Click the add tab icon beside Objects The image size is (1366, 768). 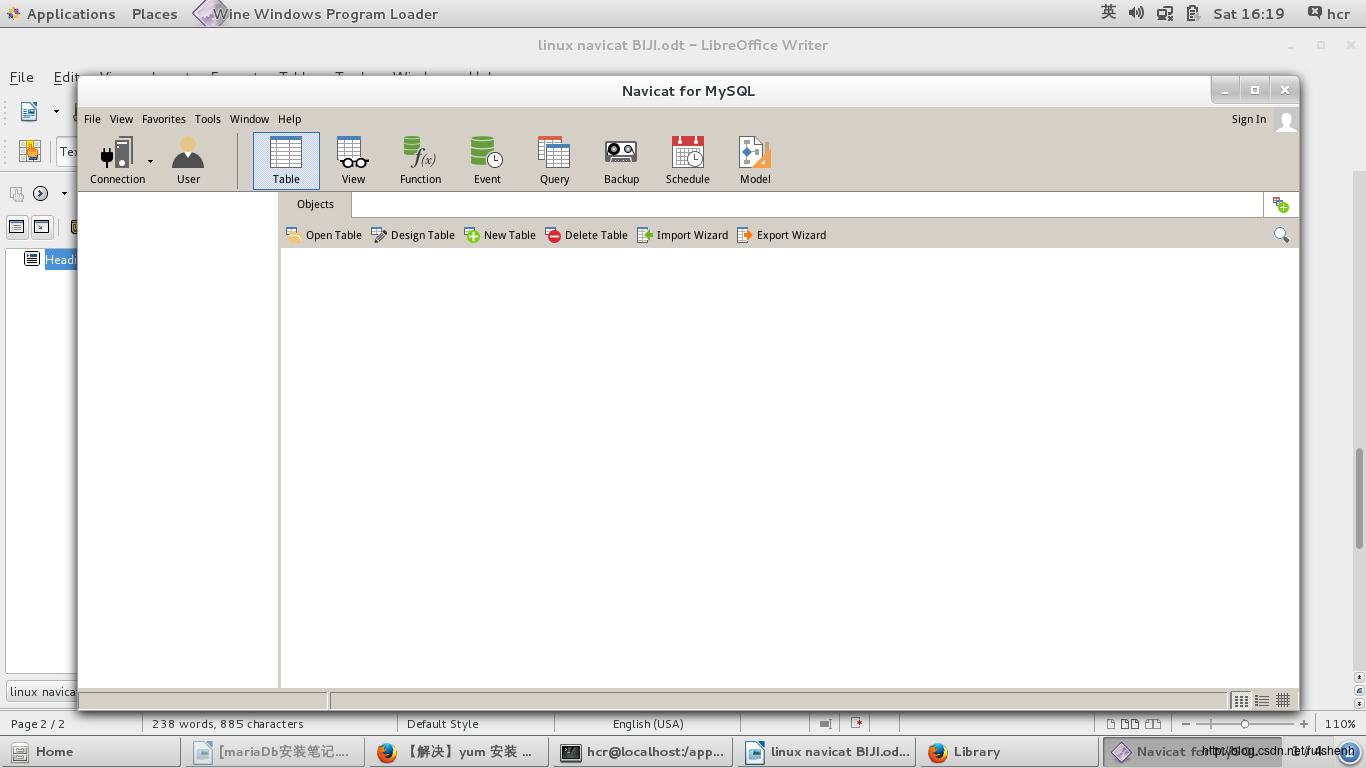pyautogui.click(x=1280, y=204)
